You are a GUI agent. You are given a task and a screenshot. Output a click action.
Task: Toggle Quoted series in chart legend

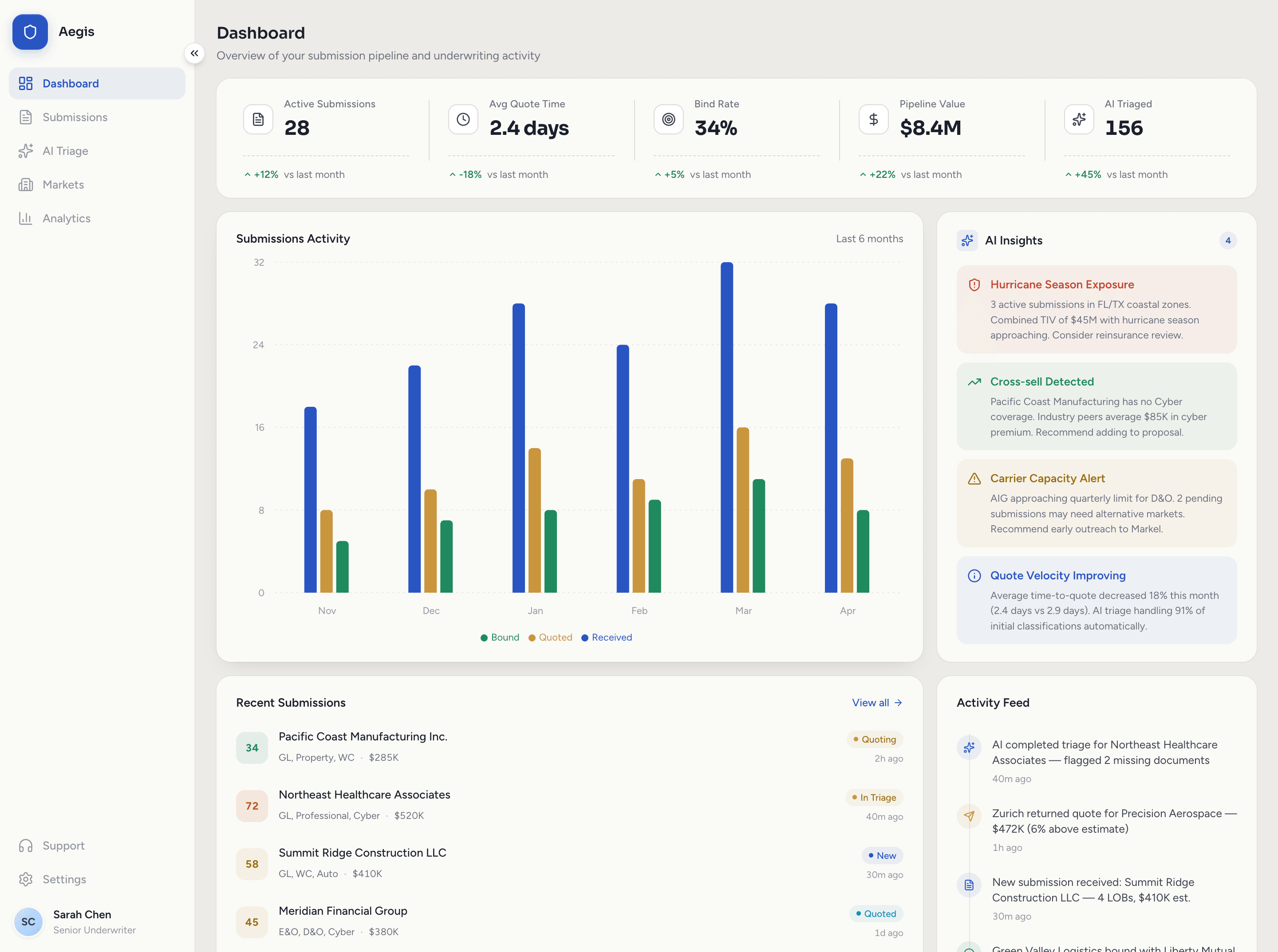(x=551, y=637)
